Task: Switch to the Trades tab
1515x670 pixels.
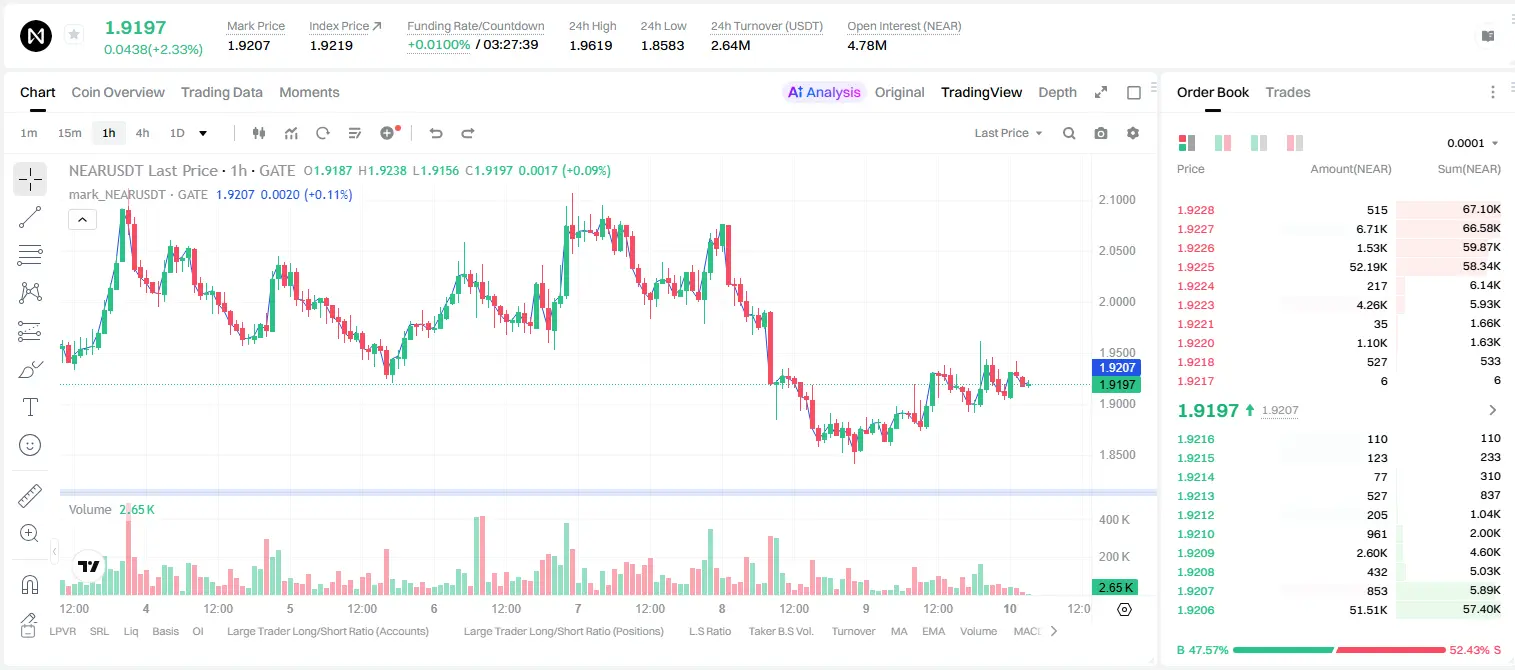Action: pos(1288,92)
